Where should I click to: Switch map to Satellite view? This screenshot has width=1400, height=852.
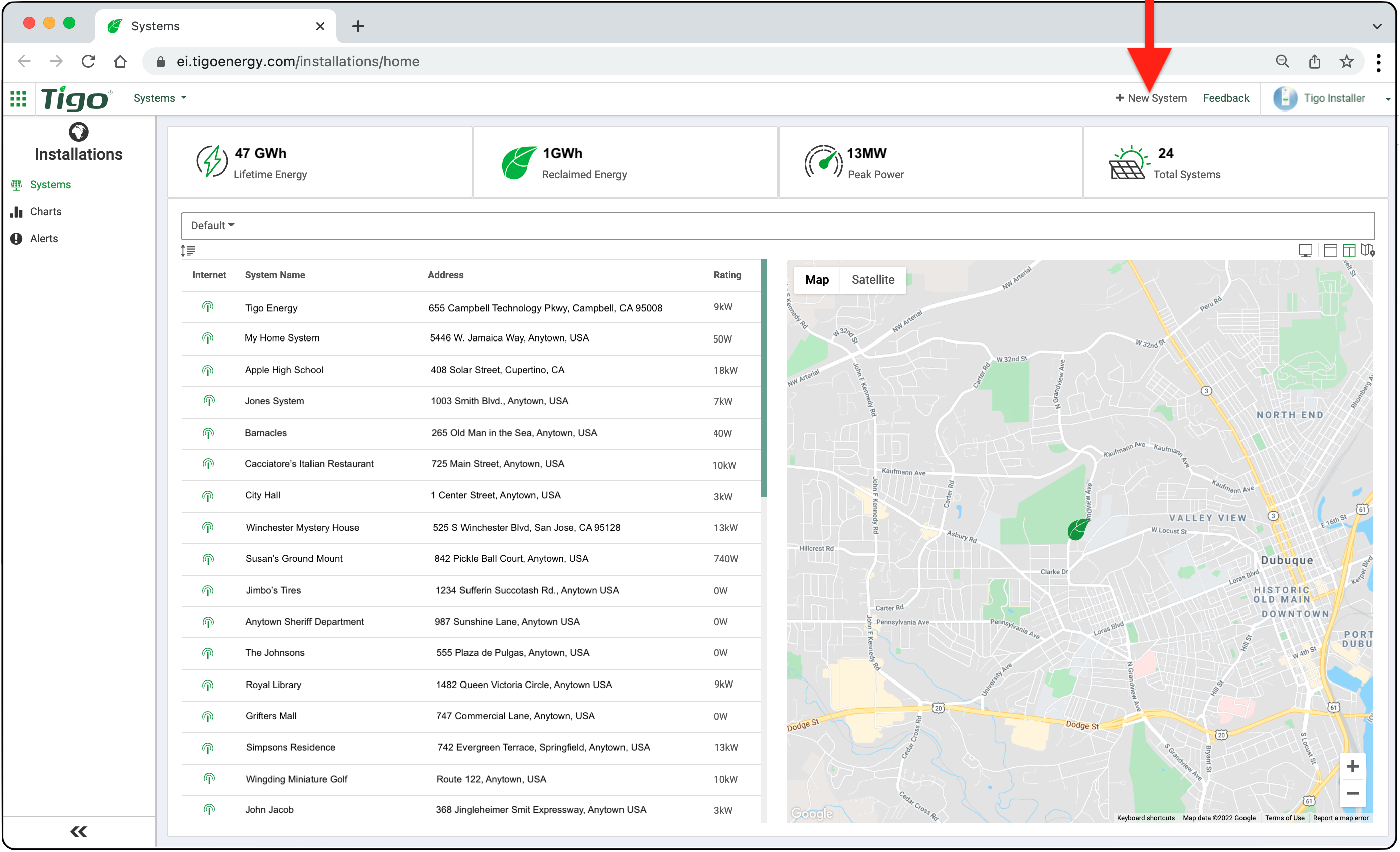[873, 279]
